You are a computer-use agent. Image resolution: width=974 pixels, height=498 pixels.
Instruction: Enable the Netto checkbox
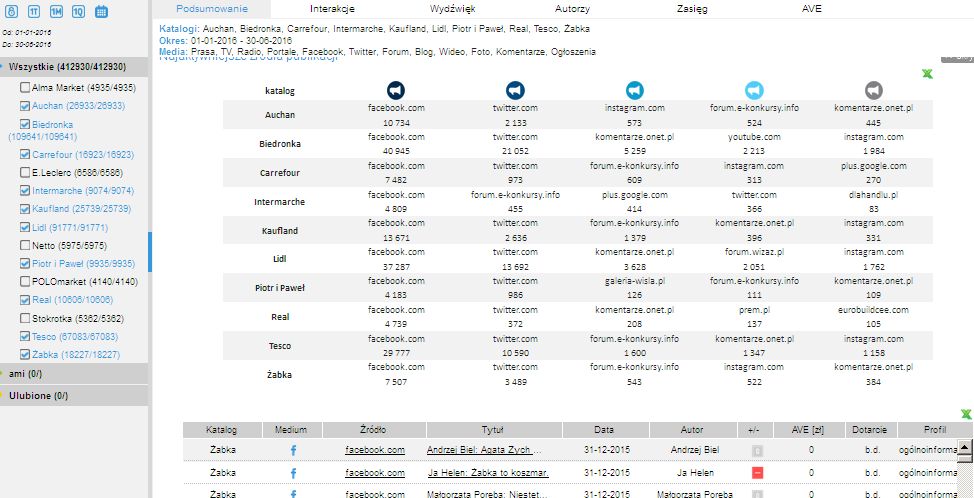[25, 245]
